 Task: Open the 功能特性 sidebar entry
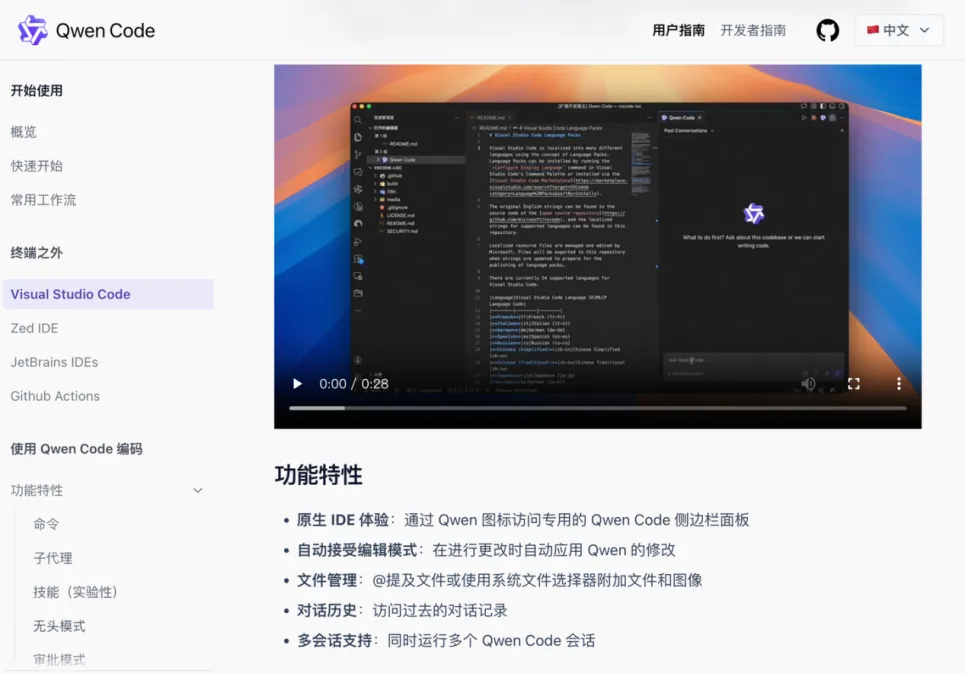pos(36,491)
